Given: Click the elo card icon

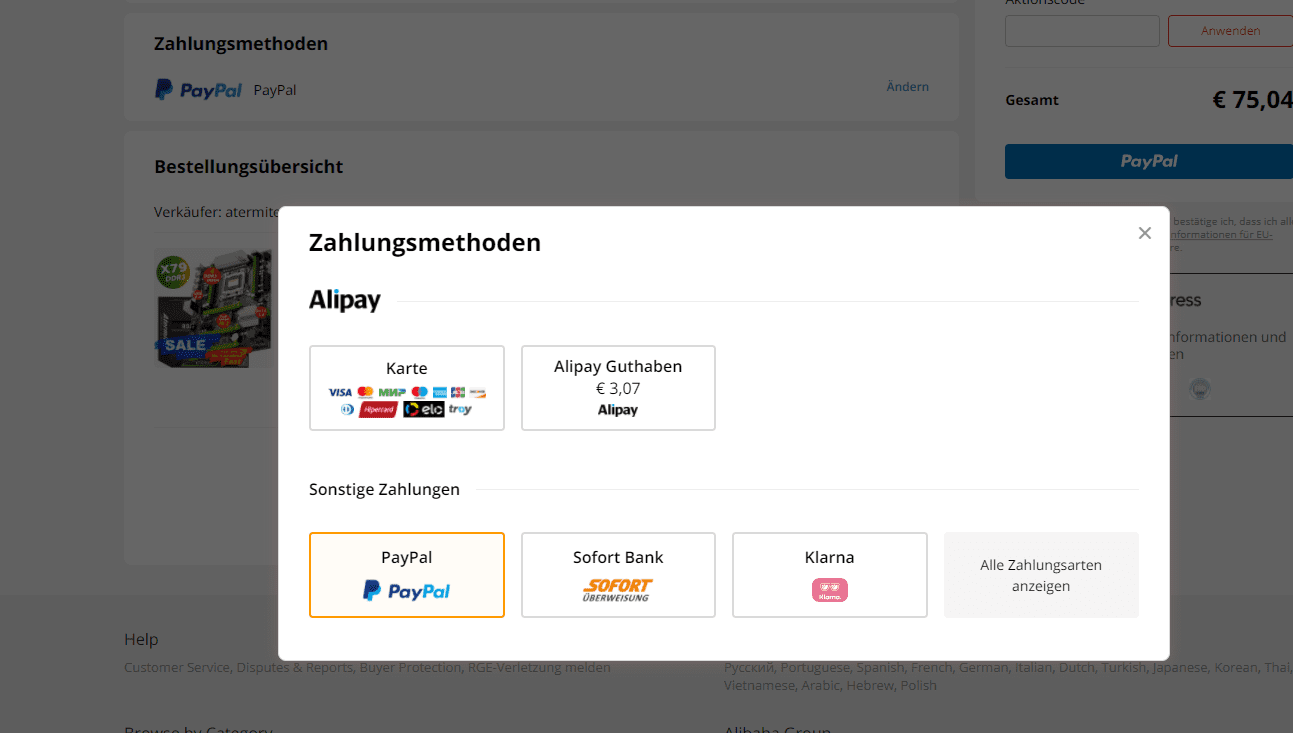Looking at the screenshot, I should click(424, 409).
